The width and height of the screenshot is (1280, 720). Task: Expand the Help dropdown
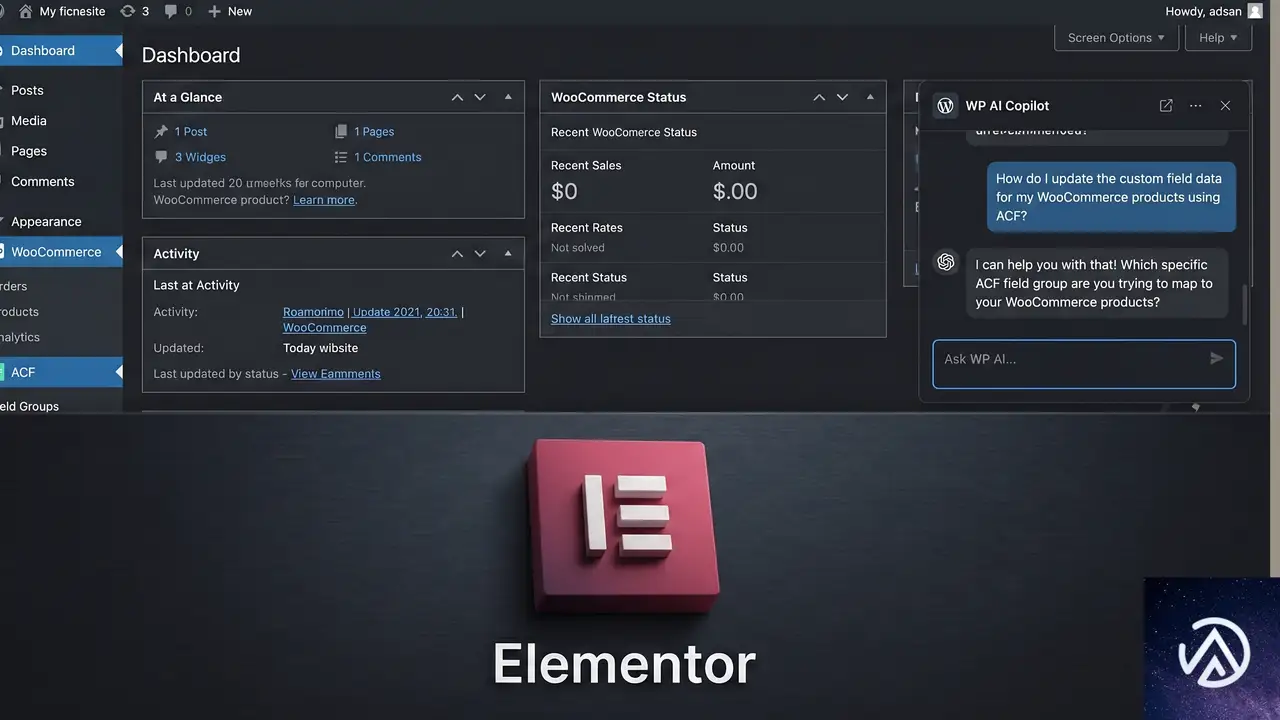tap(1218, 37)
